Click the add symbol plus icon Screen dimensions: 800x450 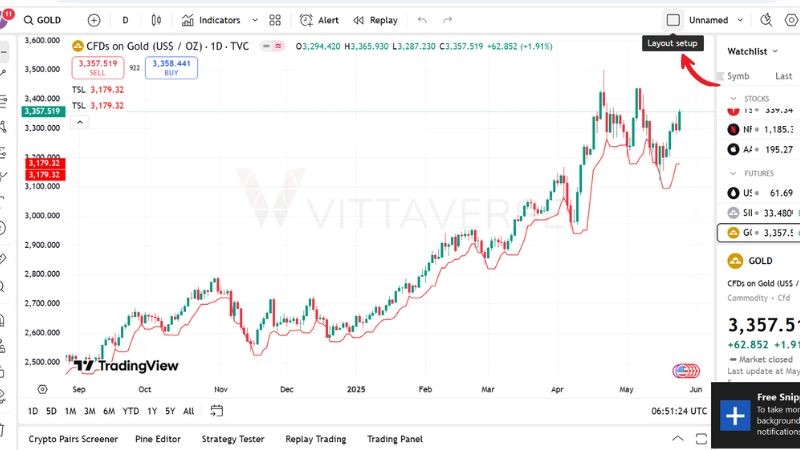pos(94,20)
